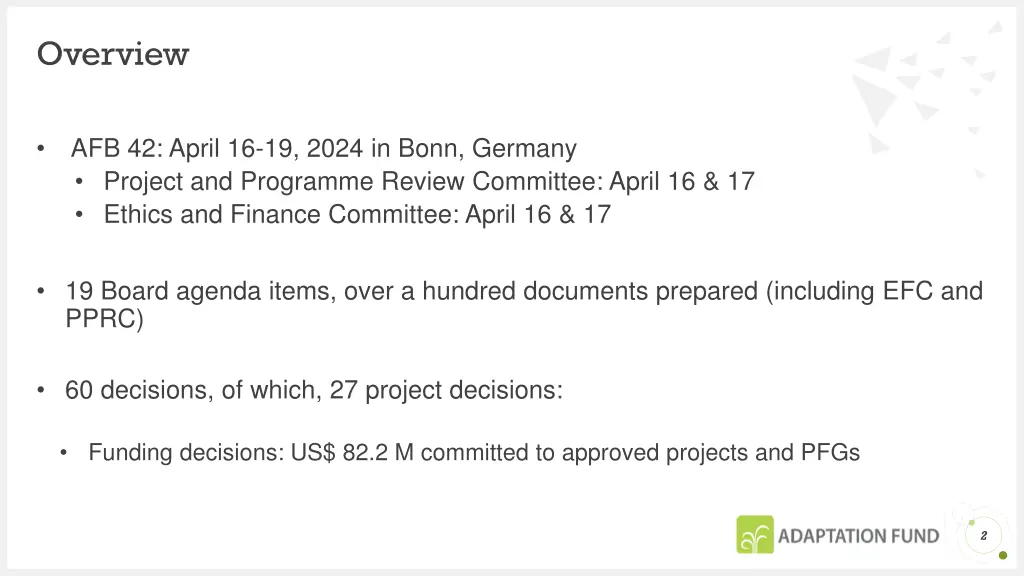Select the 60 decisions bullet text
Viewport: 1024px width, 576px height.
tap(313, 391)
